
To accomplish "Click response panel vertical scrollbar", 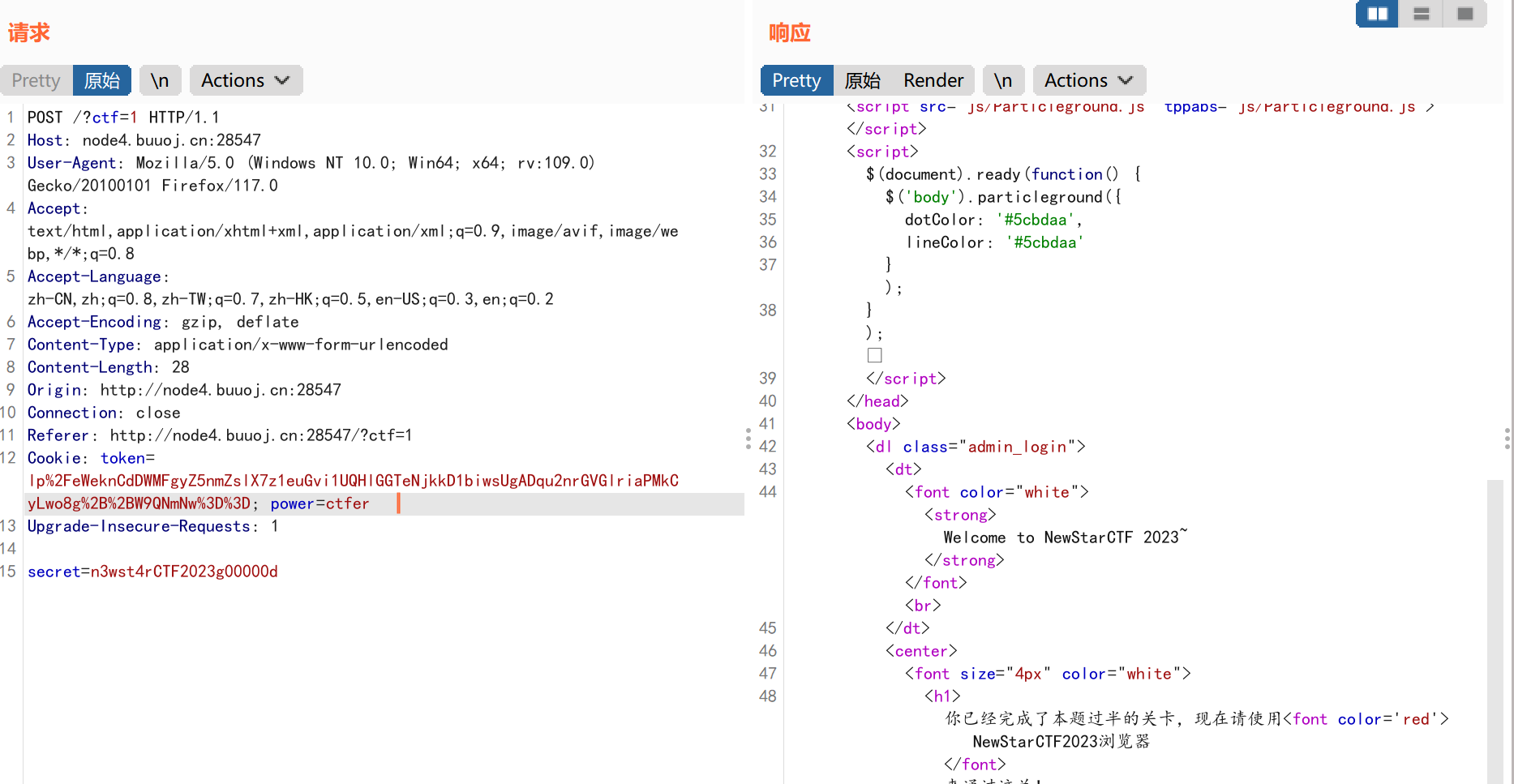I will [1495, 632].
